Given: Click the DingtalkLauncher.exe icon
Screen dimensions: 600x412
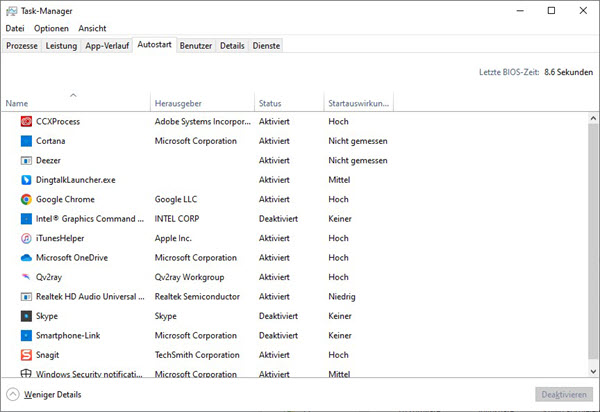Looking at the screenshot, I should 26,180.
